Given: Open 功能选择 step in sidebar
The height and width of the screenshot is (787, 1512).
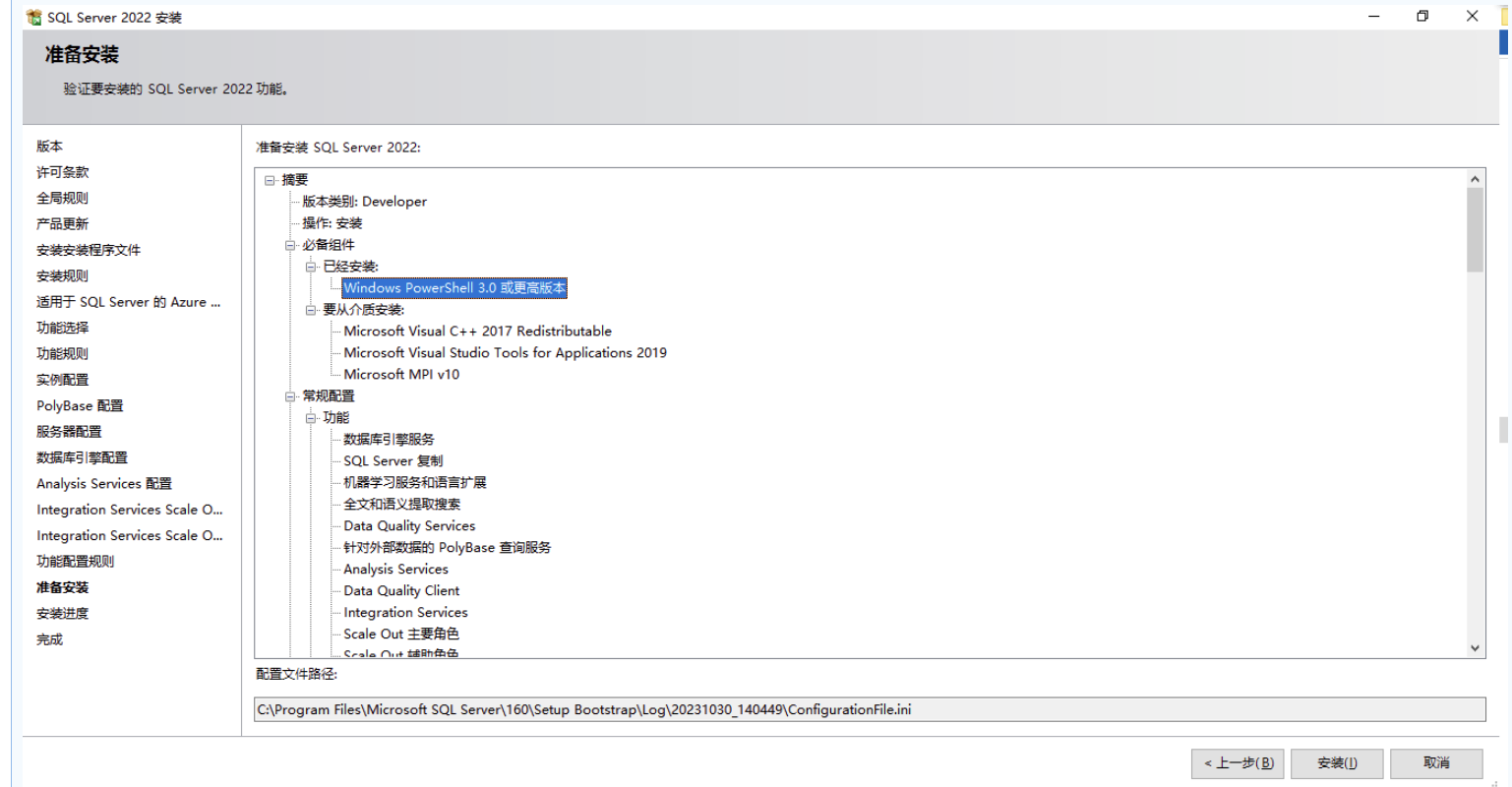Looking at the screenshot, I should (x=62, y=328).
